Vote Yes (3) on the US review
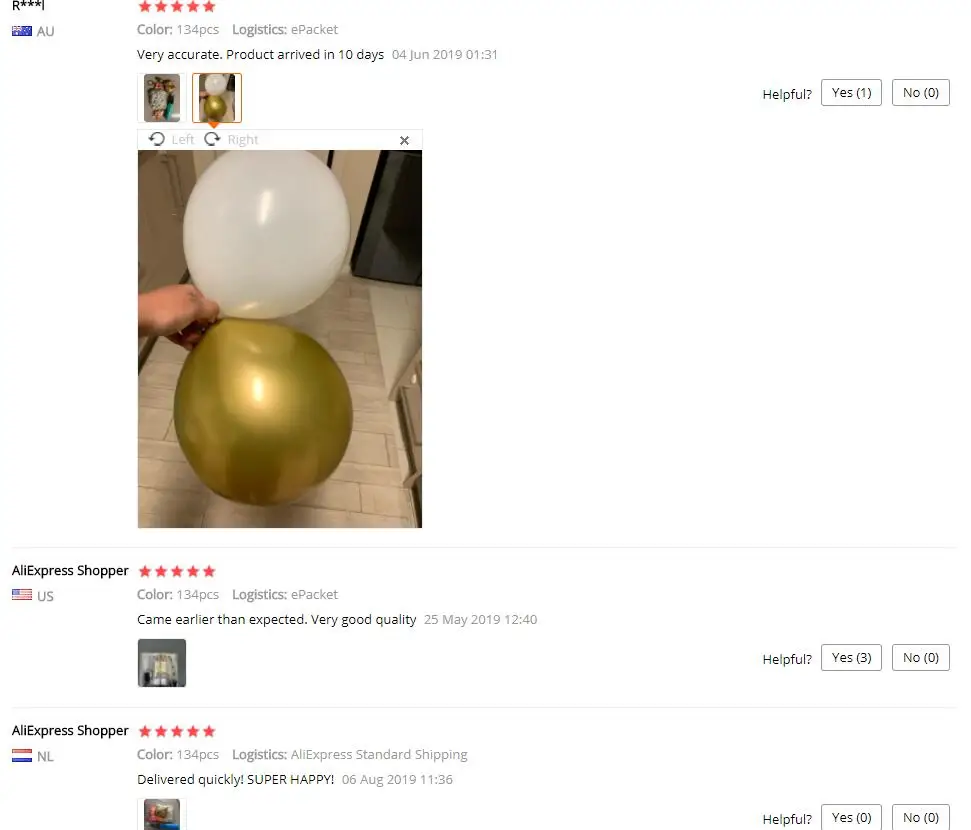The width and height of the screenshot is (971, 830). [x=851, y=658]
